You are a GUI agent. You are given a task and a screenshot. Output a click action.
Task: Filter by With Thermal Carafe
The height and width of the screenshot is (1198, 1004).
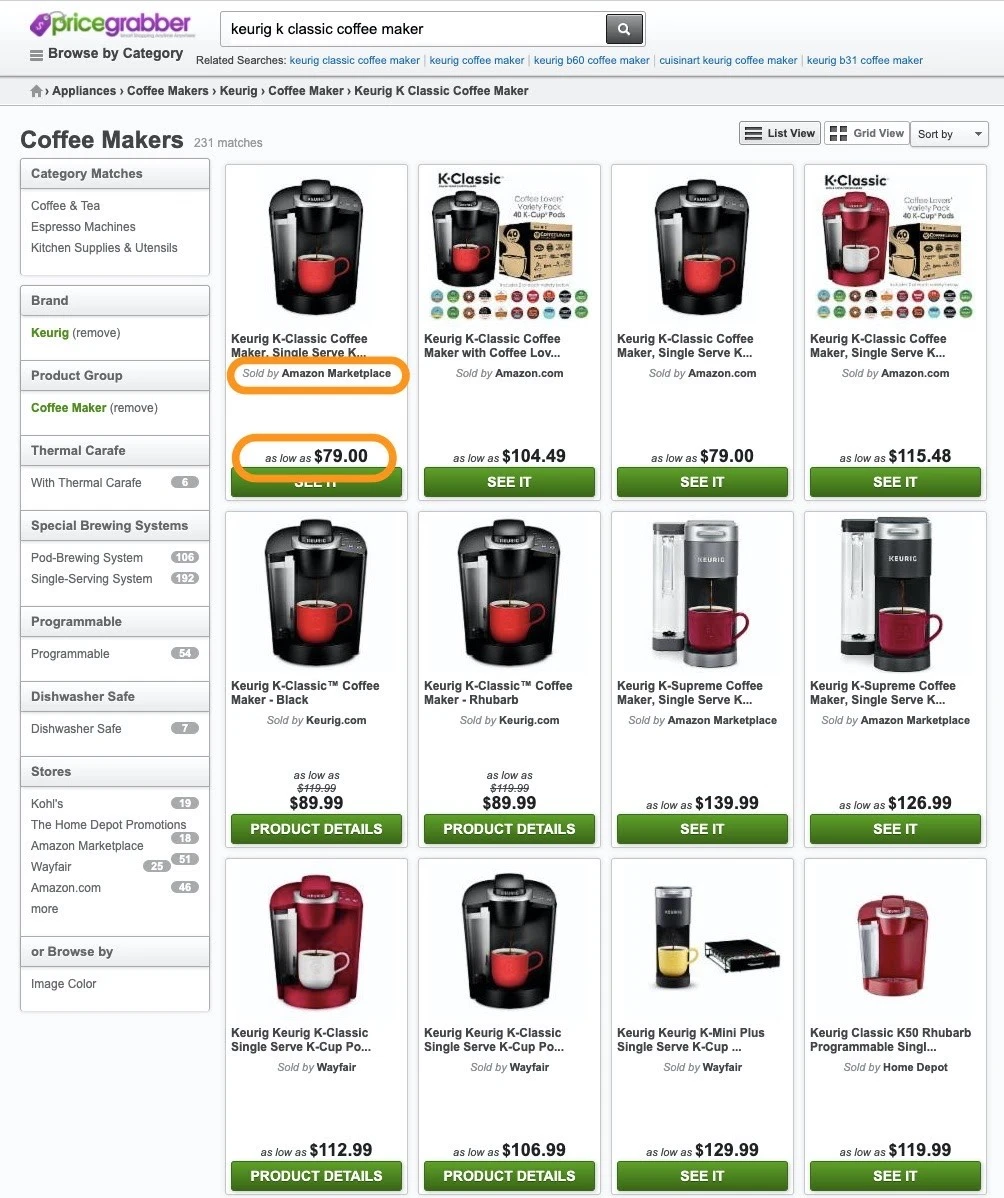(x=86, y=482)
